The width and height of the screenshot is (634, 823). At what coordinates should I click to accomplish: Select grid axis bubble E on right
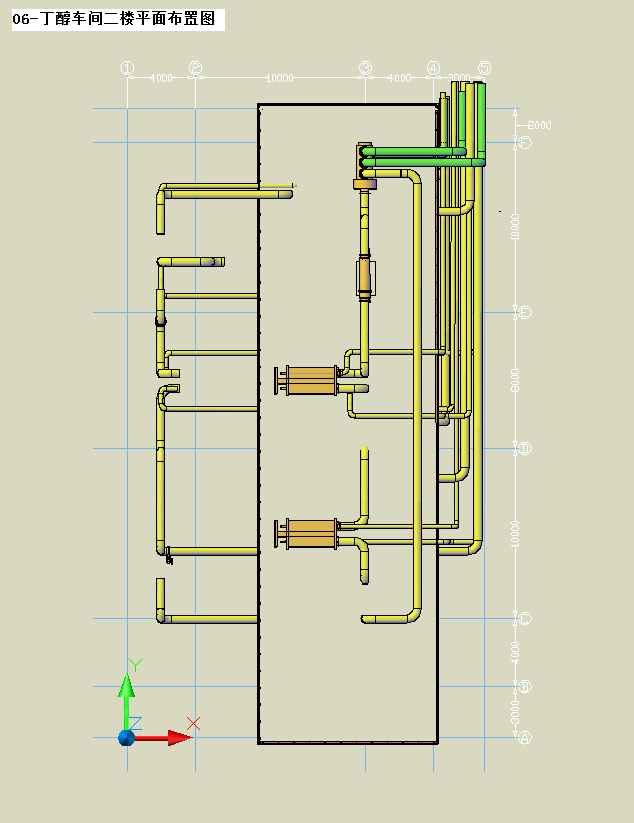click(x=525, y=312)
